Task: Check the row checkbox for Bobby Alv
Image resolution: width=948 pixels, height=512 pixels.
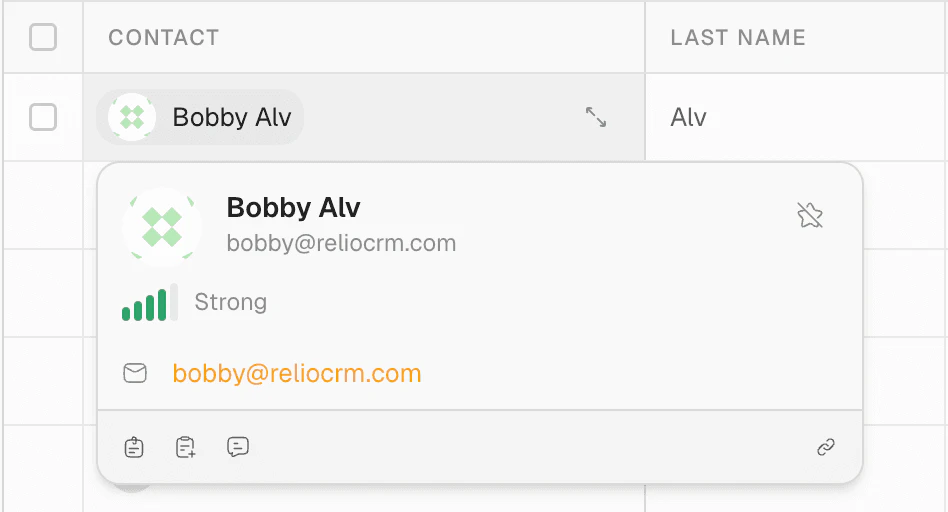Action: [x=43, y=118]
